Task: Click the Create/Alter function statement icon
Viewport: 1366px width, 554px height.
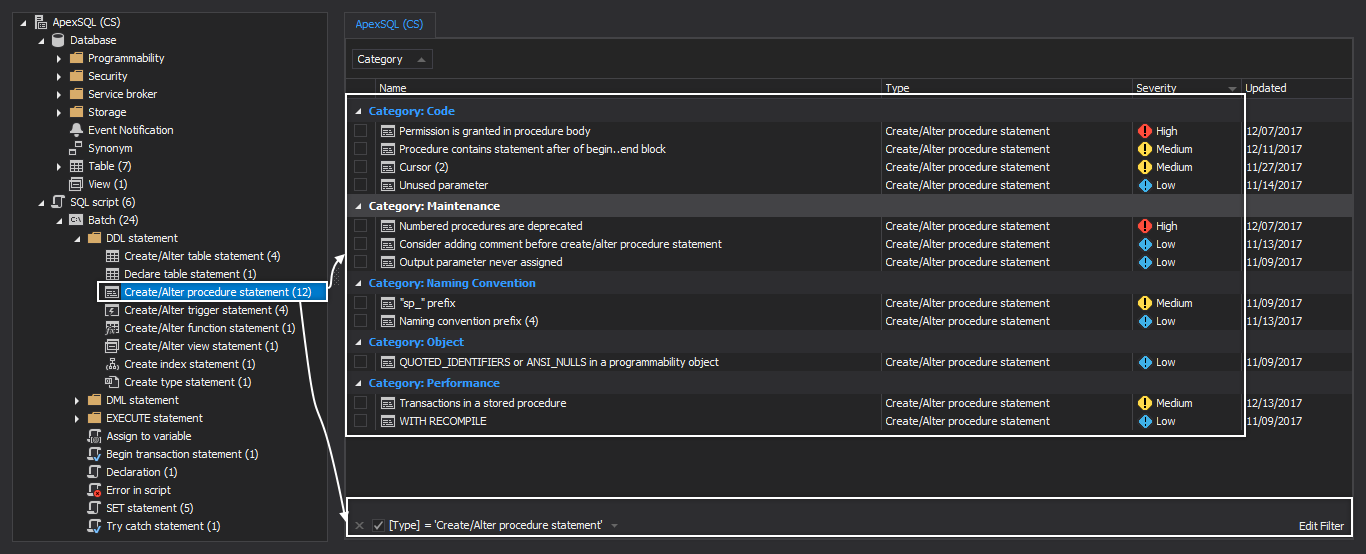Action: (113, 328)
